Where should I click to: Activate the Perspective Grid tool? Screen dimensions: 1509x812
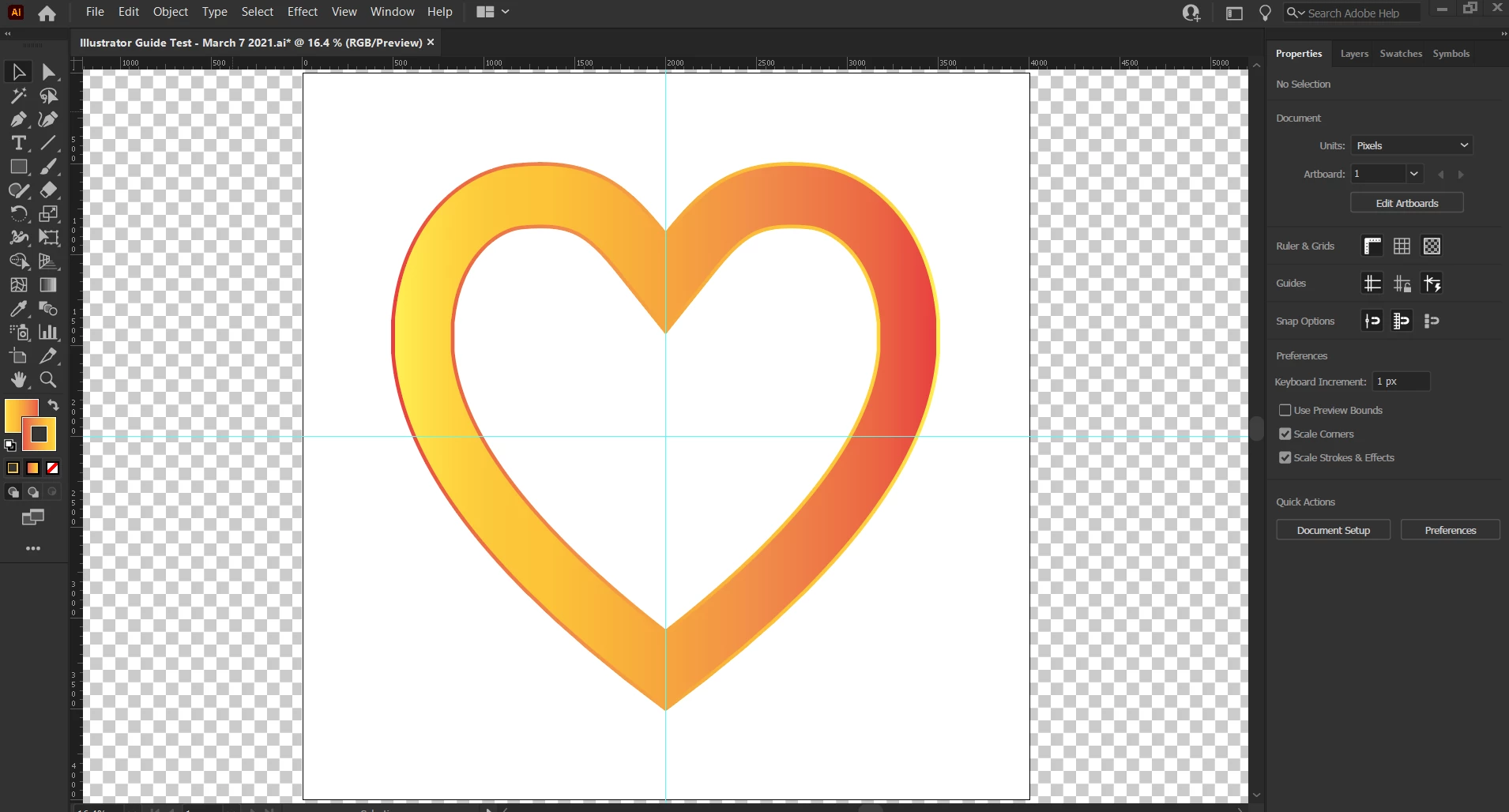[48, 261]
